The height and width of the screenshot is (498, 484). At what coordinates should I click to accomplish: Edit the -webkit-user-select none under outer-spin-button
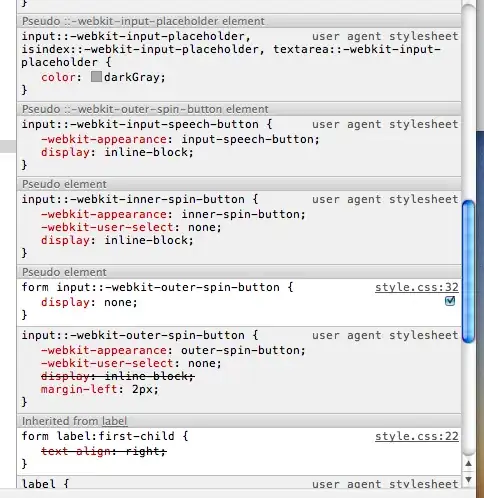pos(204,363)
